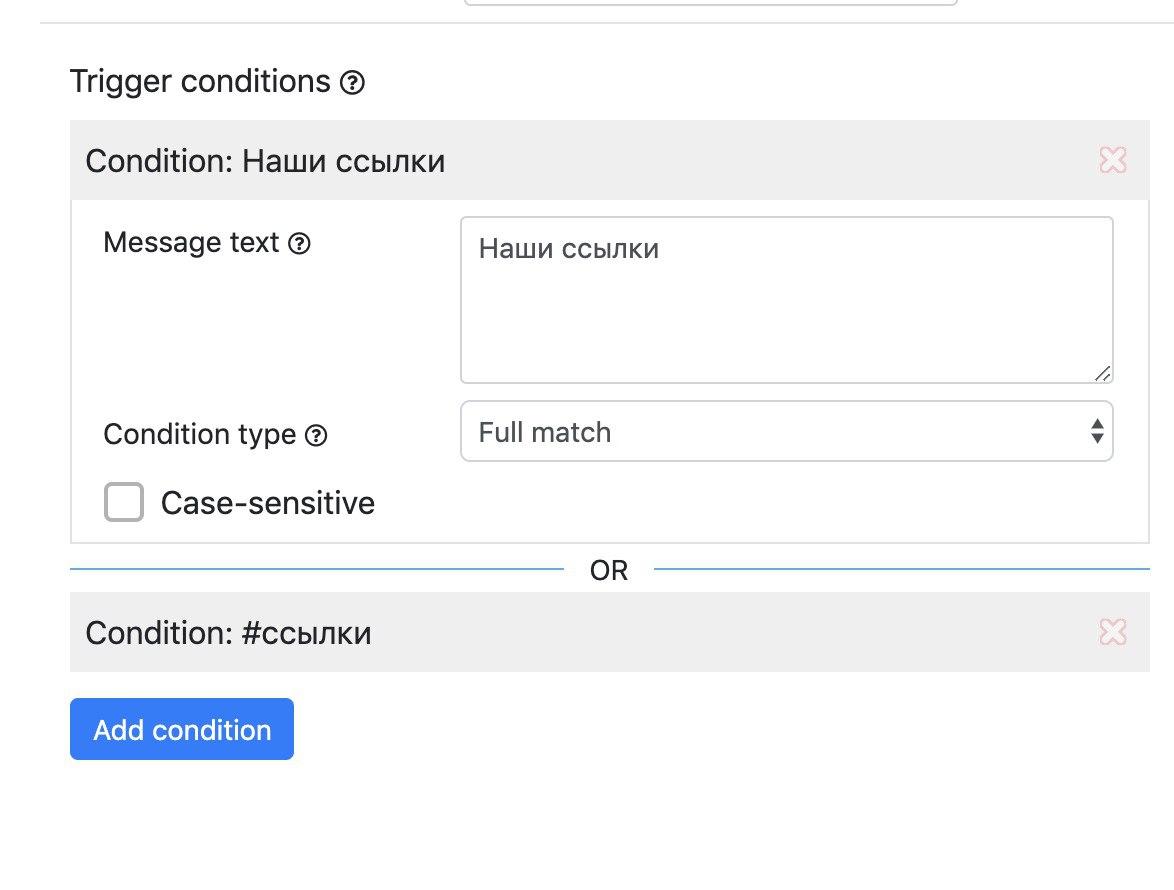
Task: Click the Message text field label
Action: click(x=191, y=243)
